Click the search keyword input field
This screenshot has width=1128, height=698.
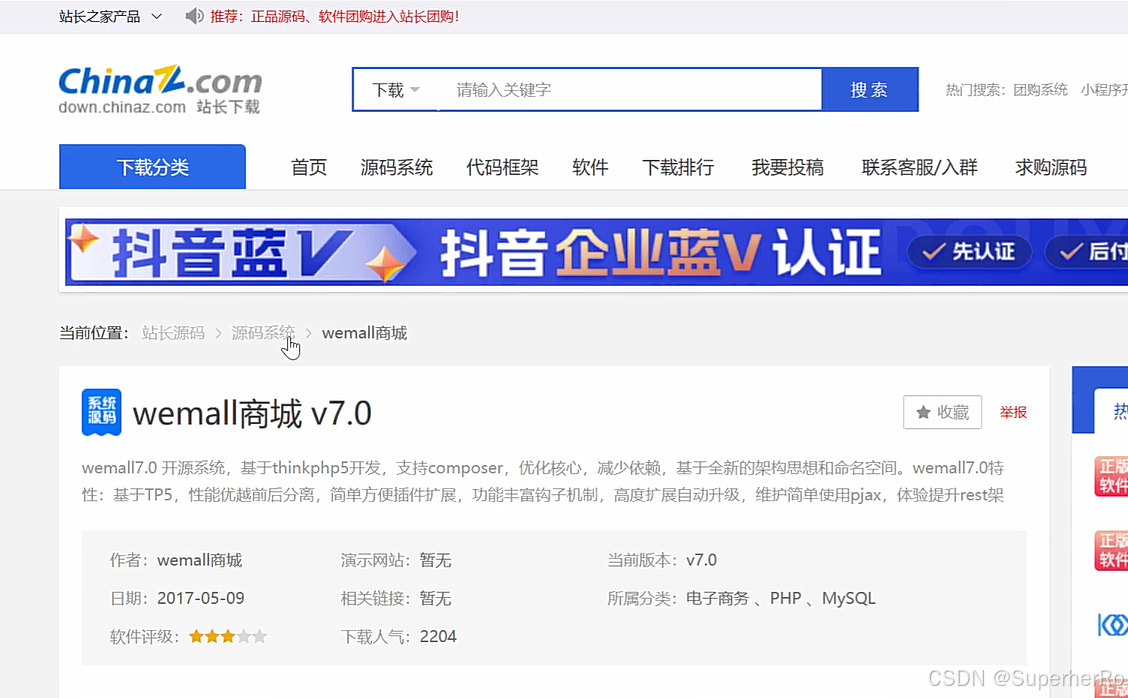(x=629, y=90)
